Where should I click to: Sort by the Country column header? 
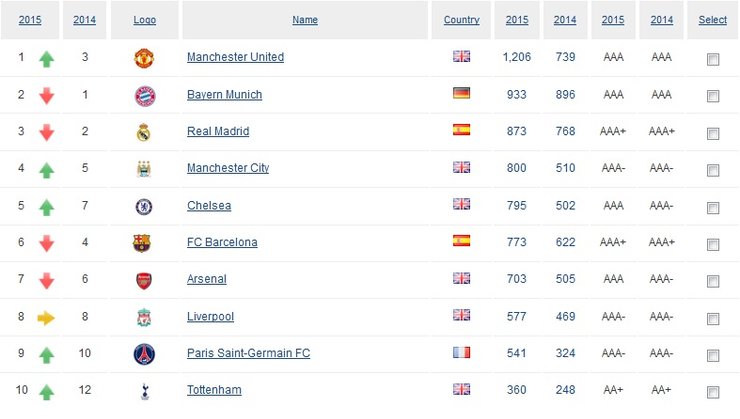[461, 20]
